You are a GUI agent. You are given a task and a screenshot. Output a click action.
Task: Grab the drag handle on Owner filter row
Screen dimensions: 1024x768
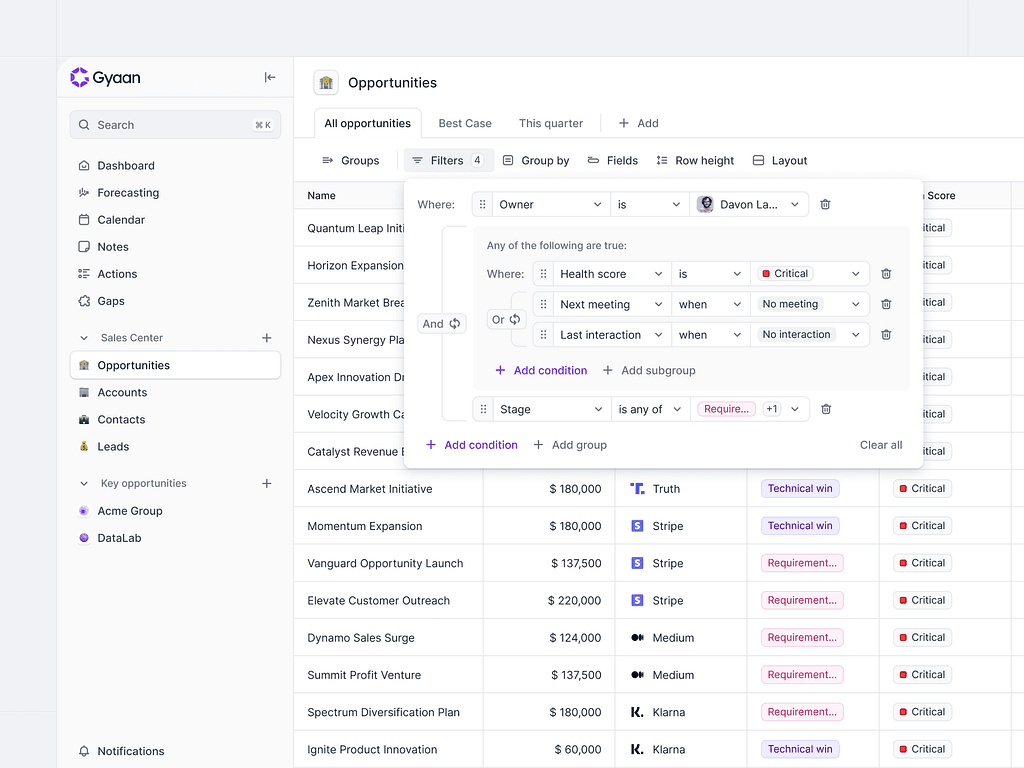click(483, 204)
